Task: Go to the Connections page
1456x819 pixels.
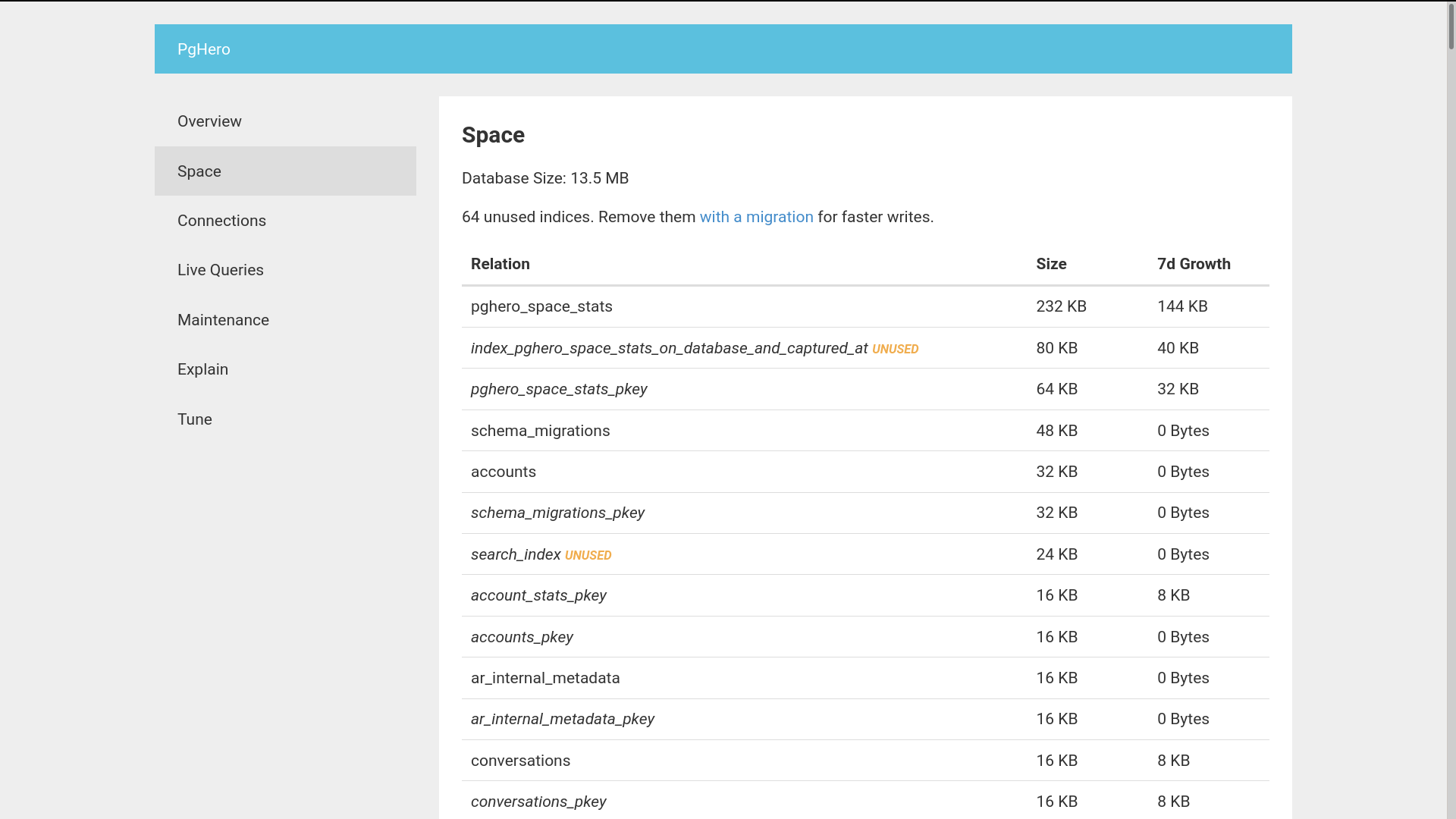Action: (x=221, y=221)
